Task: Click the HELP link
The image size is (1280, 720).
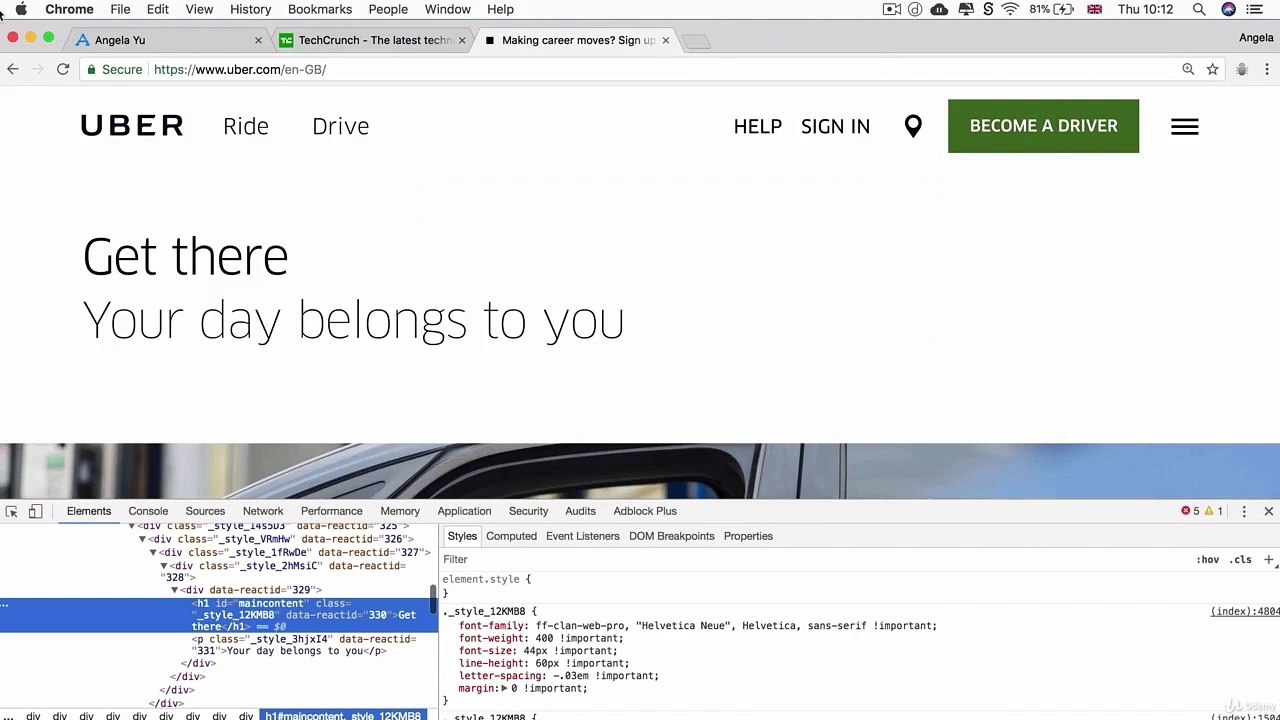Action: pos(757,126)
